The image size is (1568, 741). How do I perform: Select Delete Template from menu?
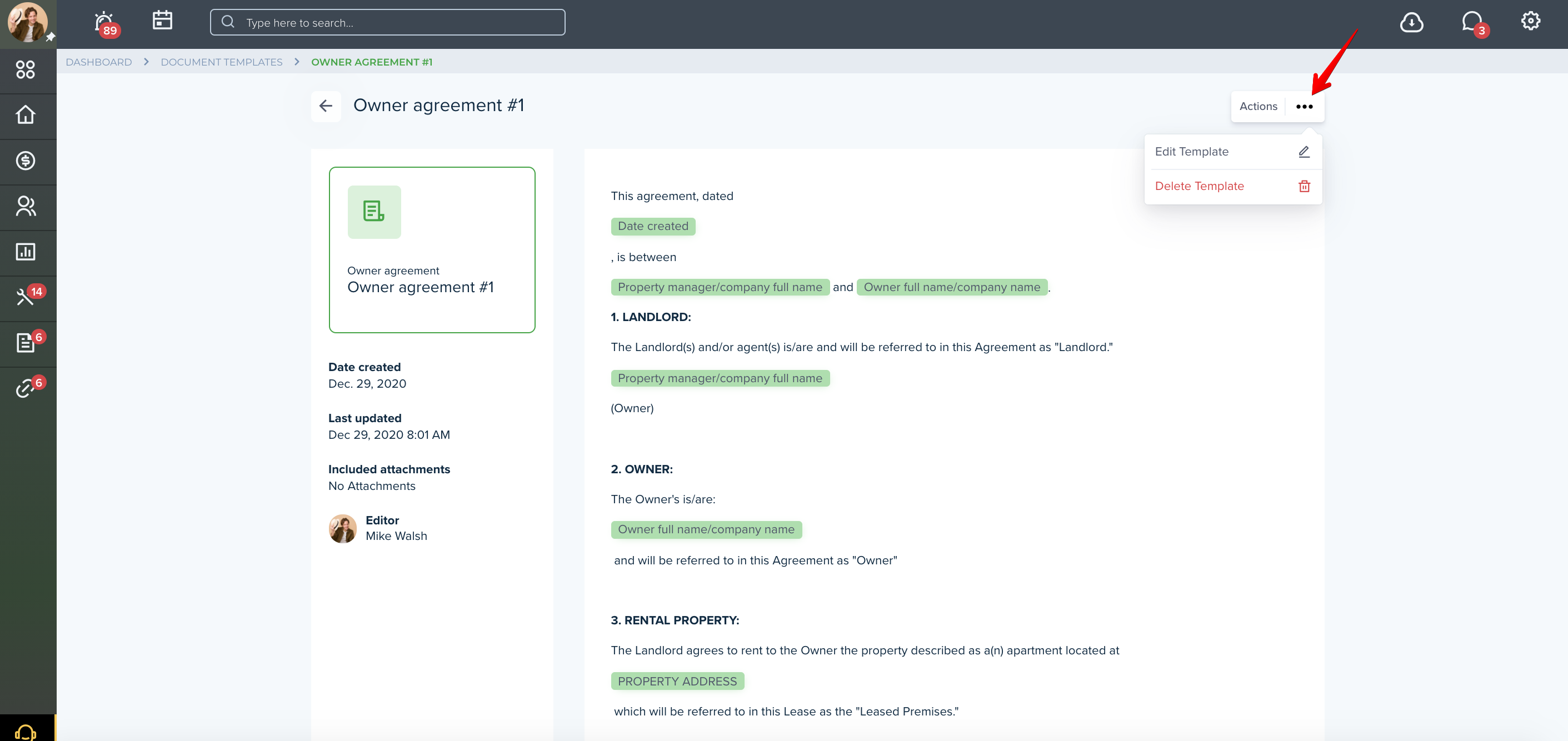click(1232, 186)
